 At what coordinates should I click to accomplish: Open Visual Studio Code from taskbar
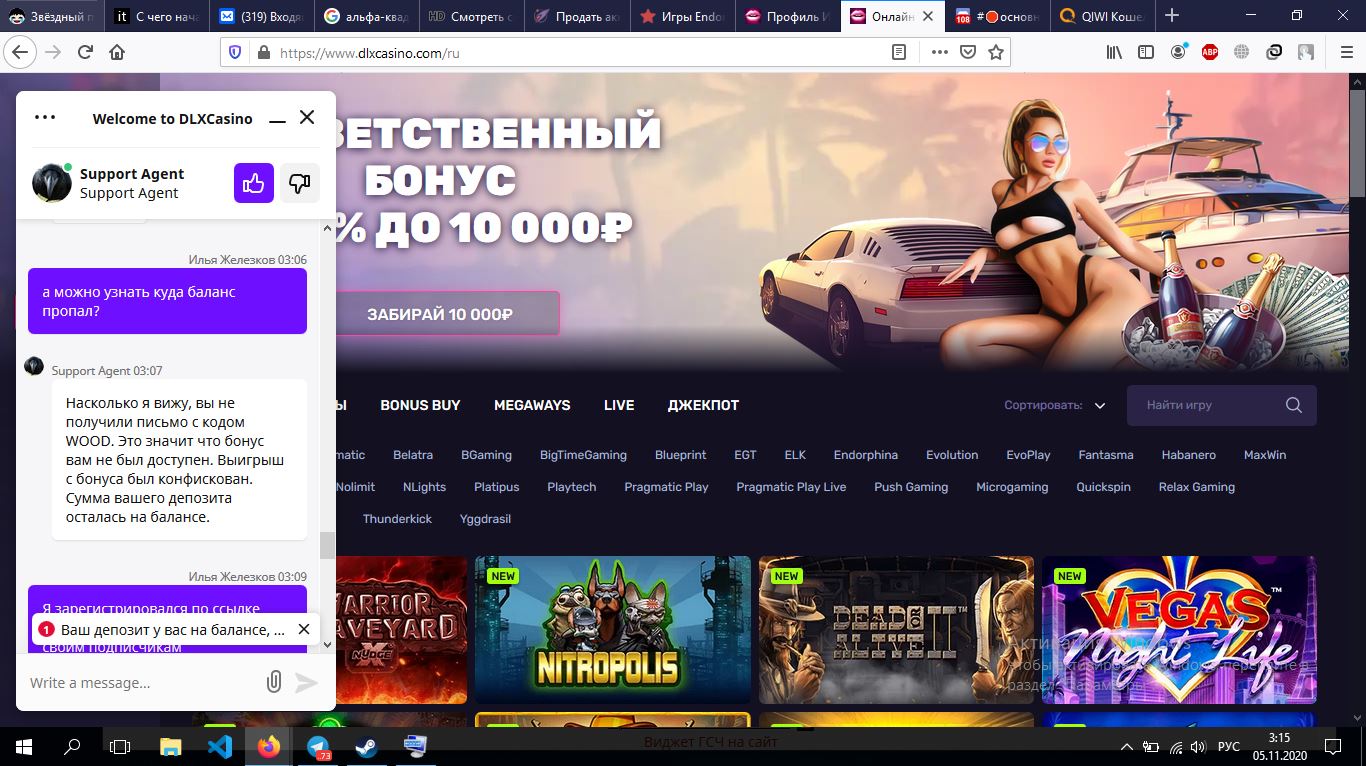click(220, 746)
